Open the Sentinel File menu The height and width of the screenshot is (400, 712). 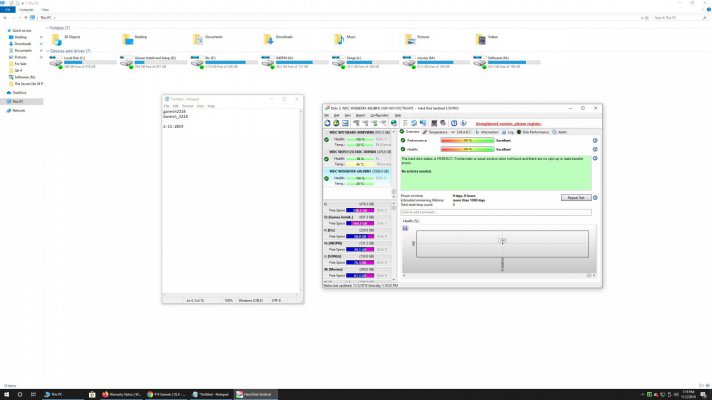click(326, 115)
